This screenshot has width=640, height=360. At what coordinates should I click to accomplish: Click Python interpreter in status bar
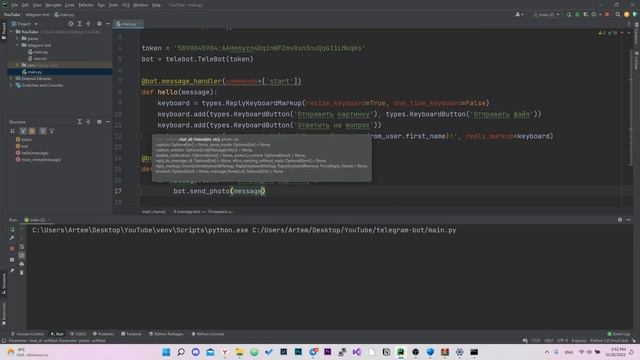click(609, 340)
